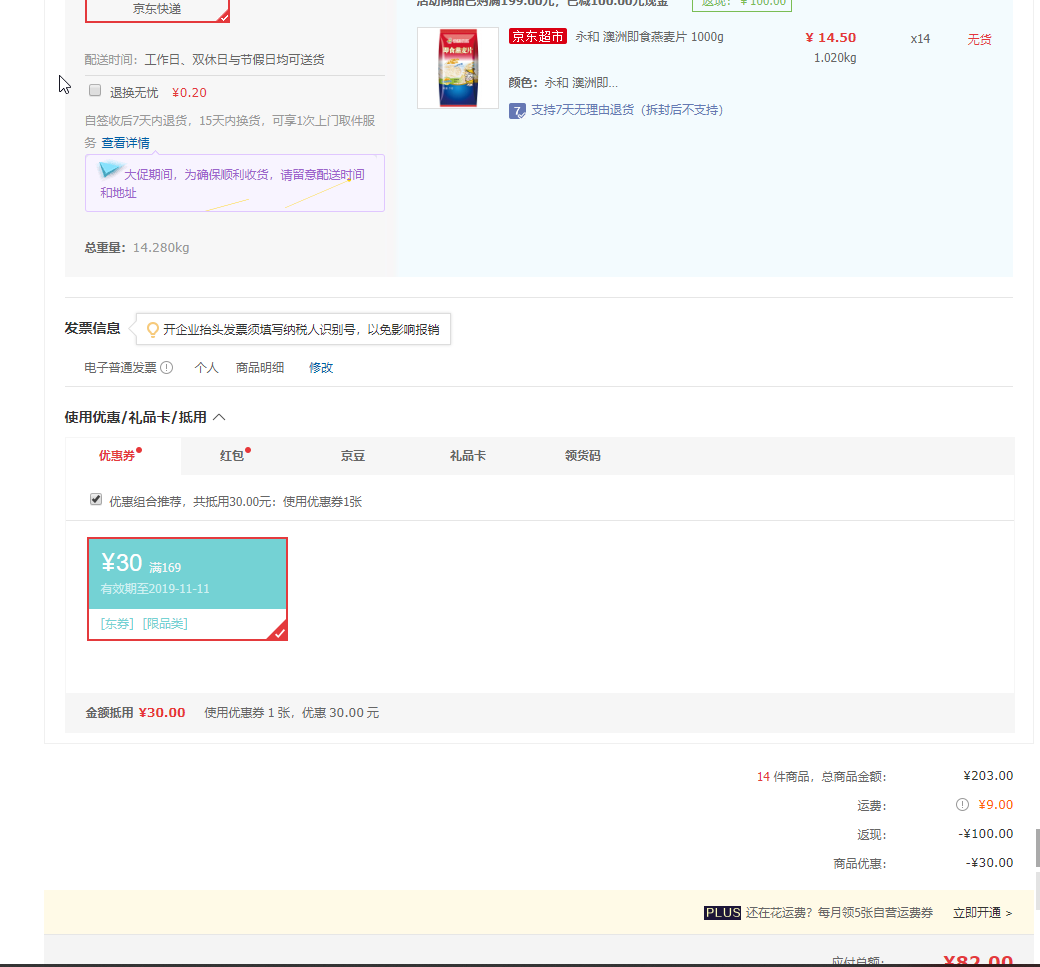Click the 商品优惠 -¥30.00 value

pos(990,864)
